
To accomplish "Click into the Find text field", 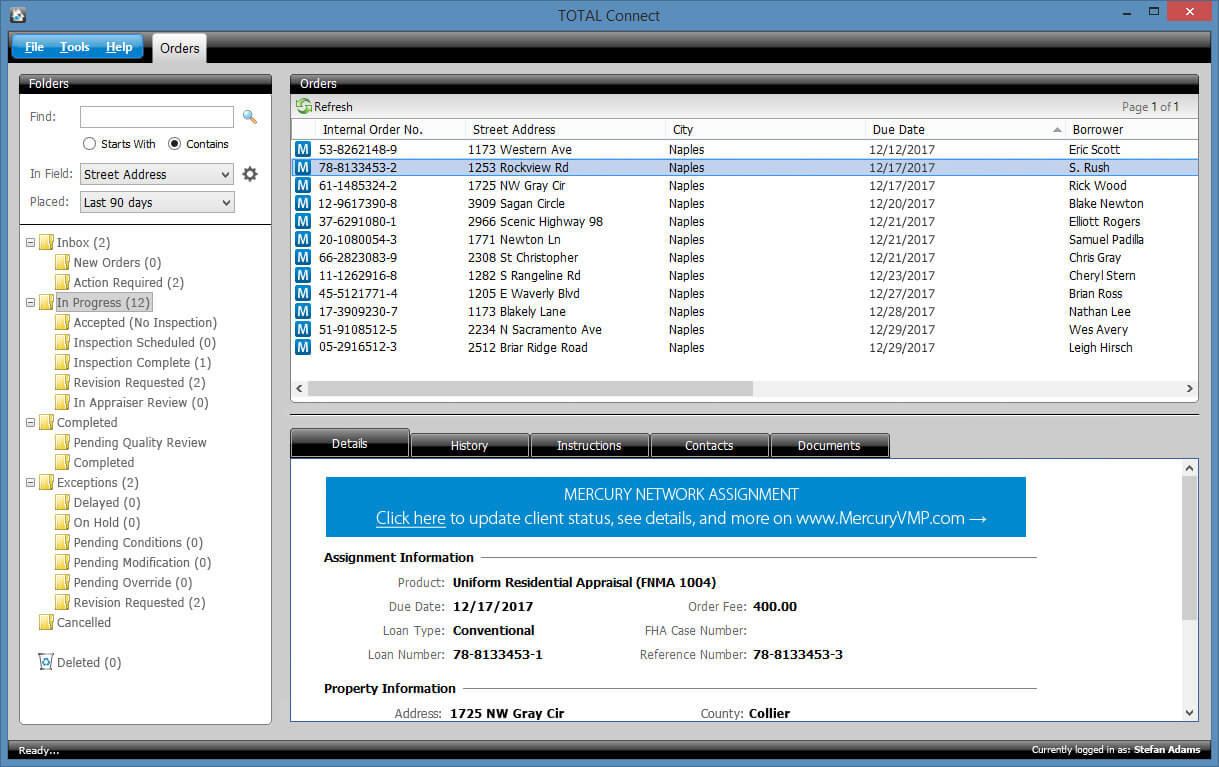I will click(156, 117).
